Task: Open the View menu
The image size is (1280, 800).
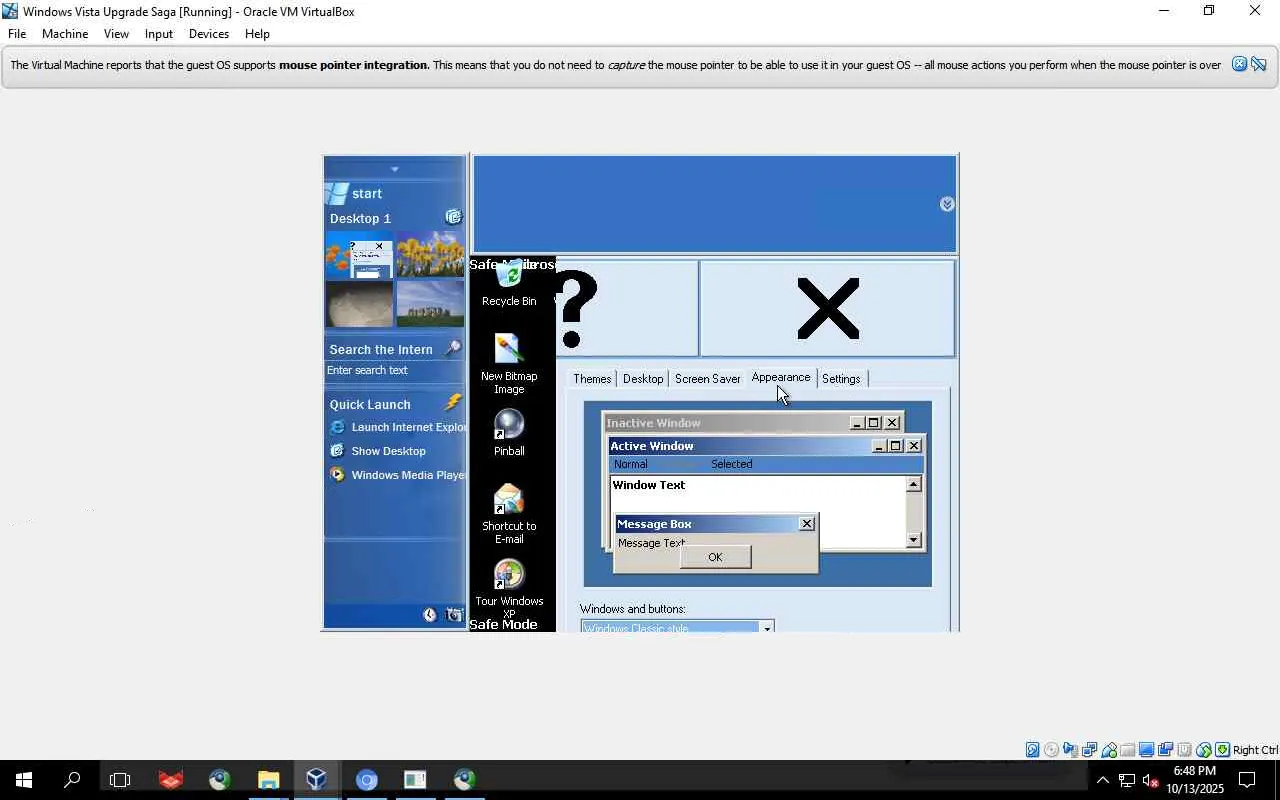Action: pos(116,34)
